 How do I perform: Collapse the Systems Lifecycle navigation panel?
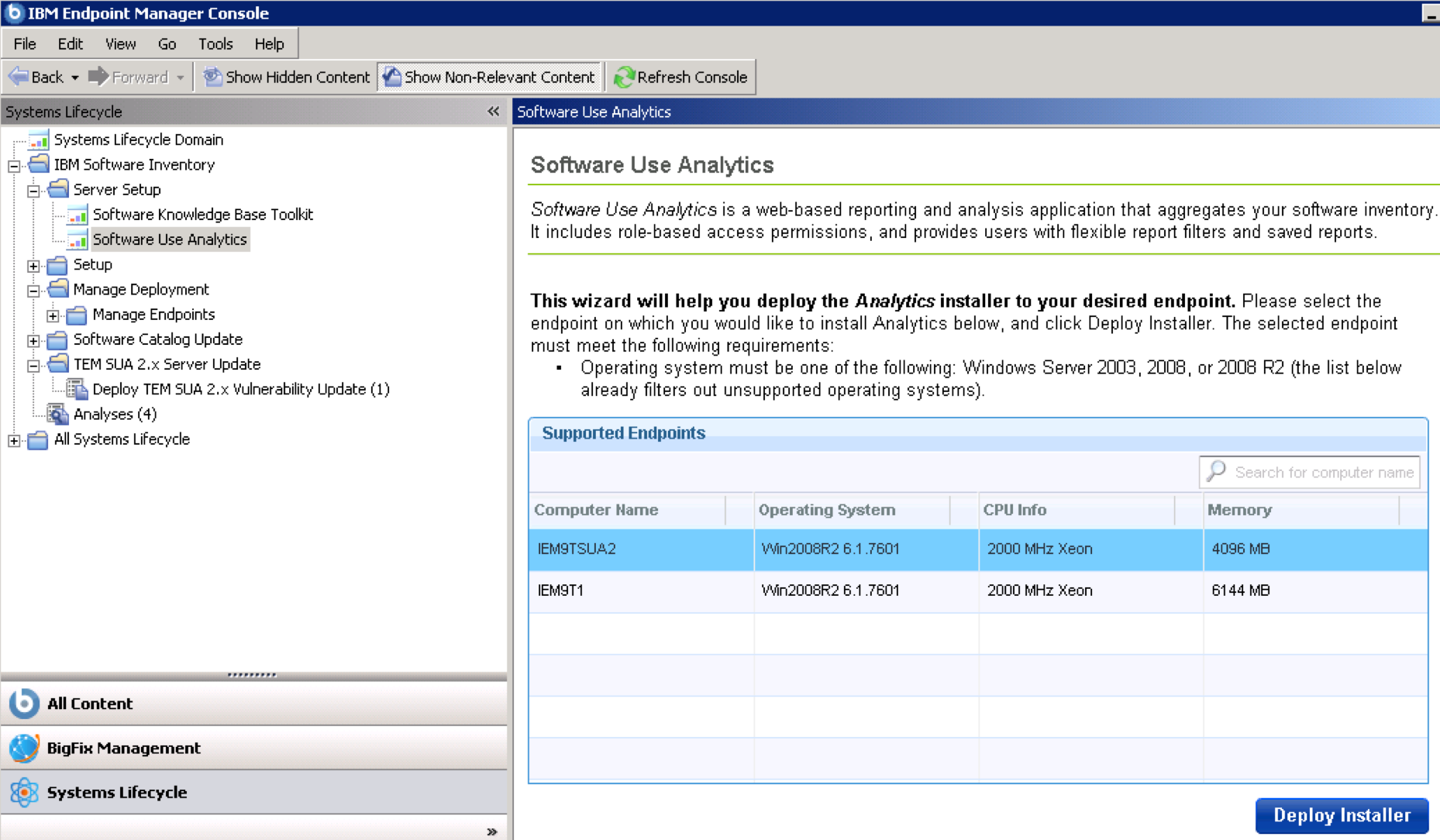click(493, 112)
